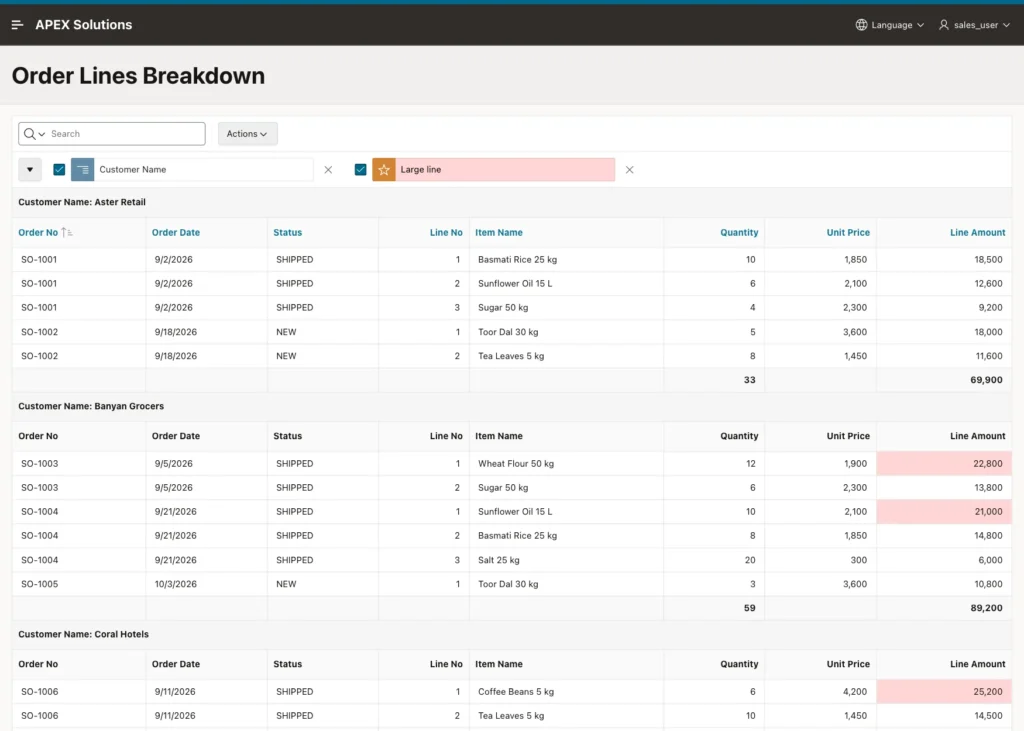Select the Sunflower Oil 15 L cell of SO-1001
The image size is (1024, 731).
pyautogui.click(x=566, y=284)
